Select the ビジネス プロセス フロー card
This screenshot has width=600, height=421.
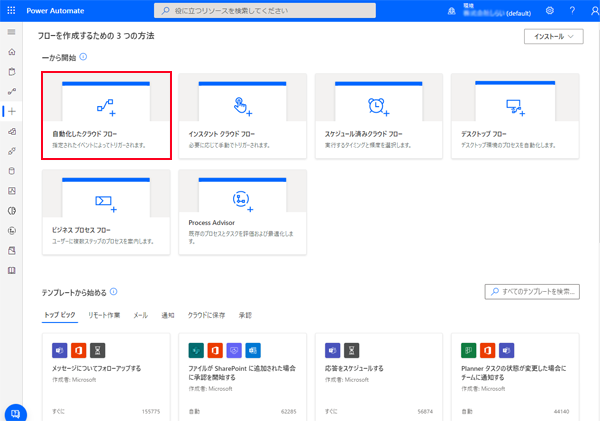coord(106,212)
